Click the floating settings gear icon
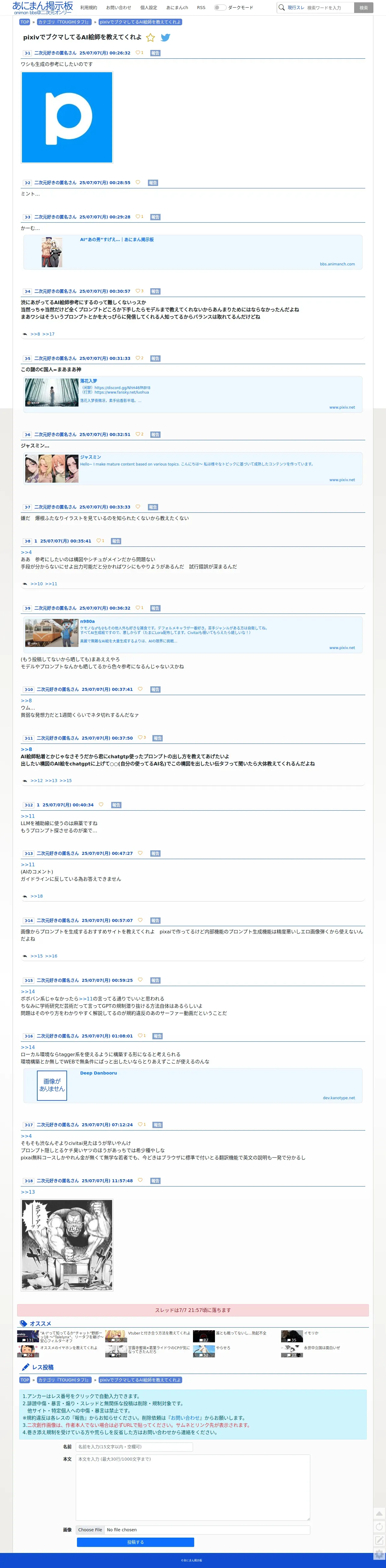Viewport: 386px width, 1568px height. pyautogui.click(x=379, y=1553)
